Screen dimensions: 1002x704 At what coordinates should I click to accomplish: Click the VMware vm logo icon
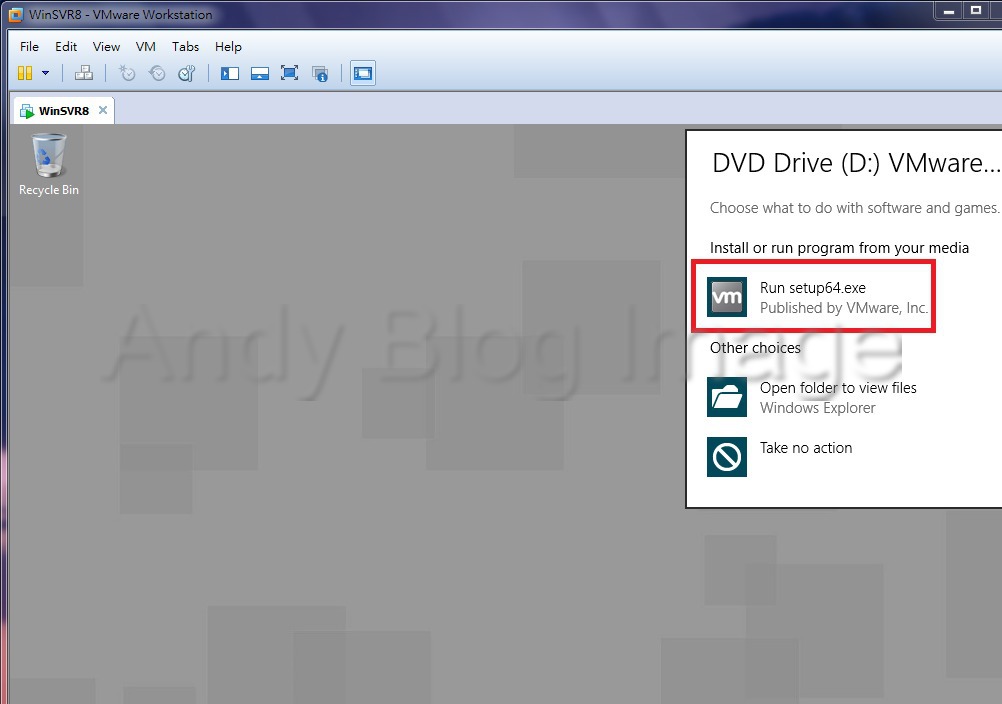click(727, 297)
